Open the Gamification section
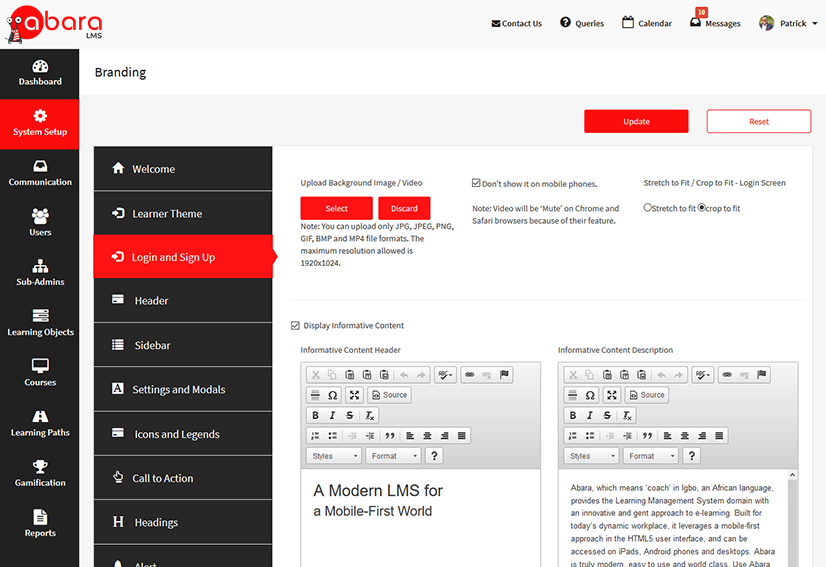The width and height of the screenshot is (826, 567). click(x=40, y=474)
